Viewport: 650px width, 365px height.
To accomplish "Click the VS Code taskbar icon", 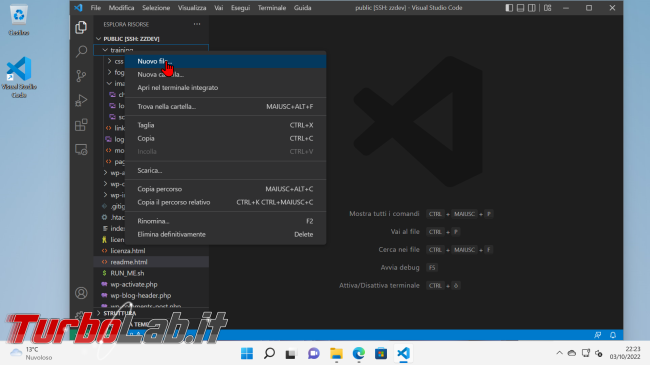I will pyautogui.click(x=403, y=353).
